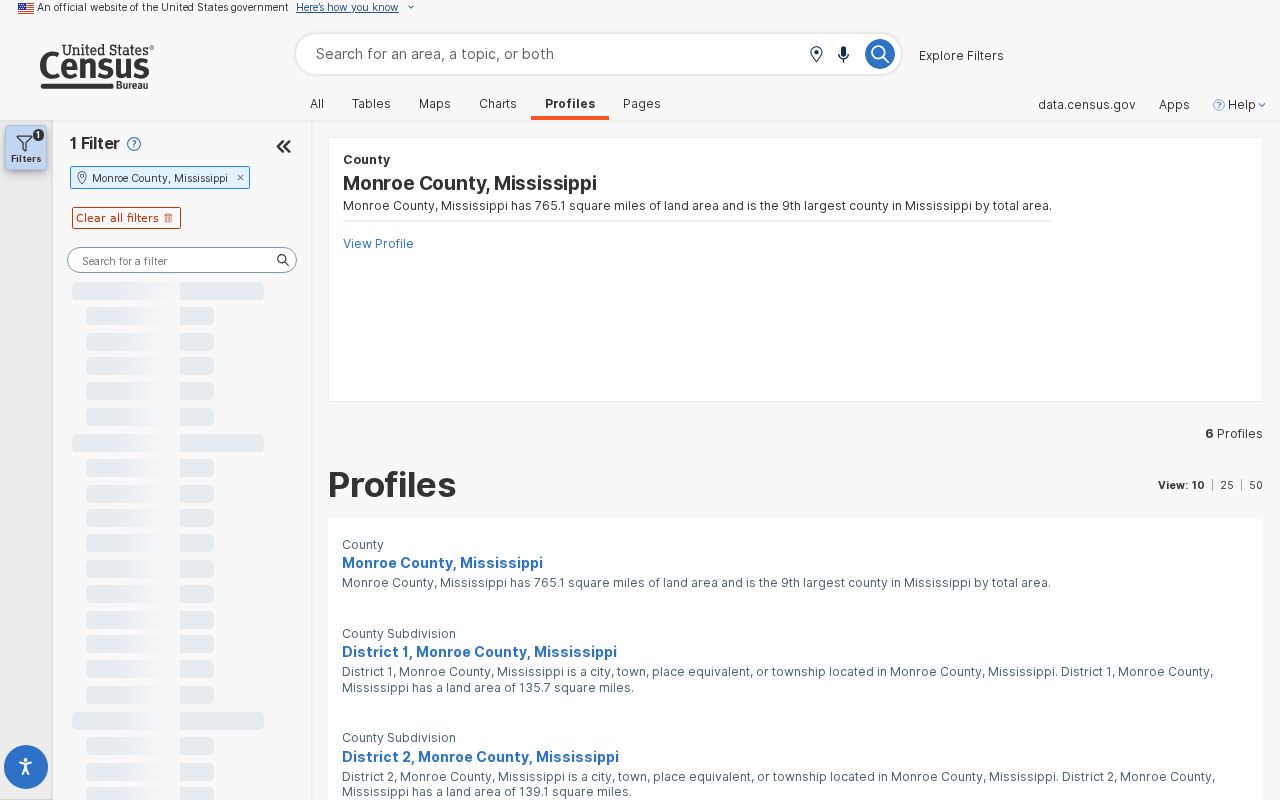Image resolution: width=1280 pixels, height=800 pixels.
Task: Click the help question mark beside 1 Filter
Action: point(134,144)
